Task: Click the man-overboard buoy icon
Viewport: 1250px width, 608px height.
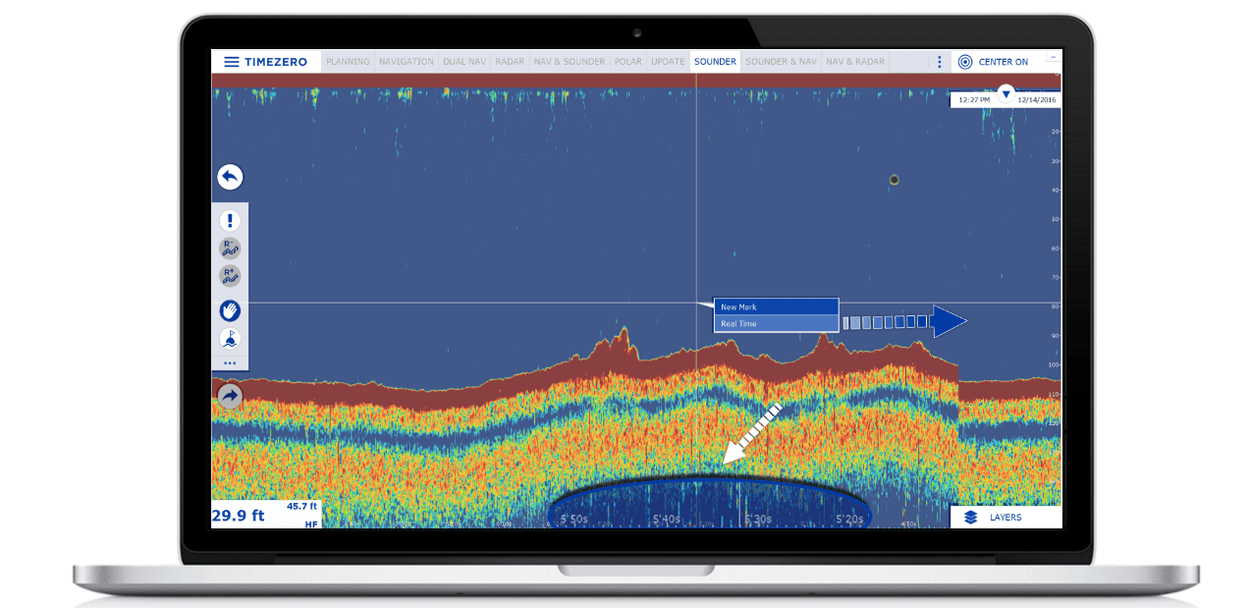Action: coord(229,338)
